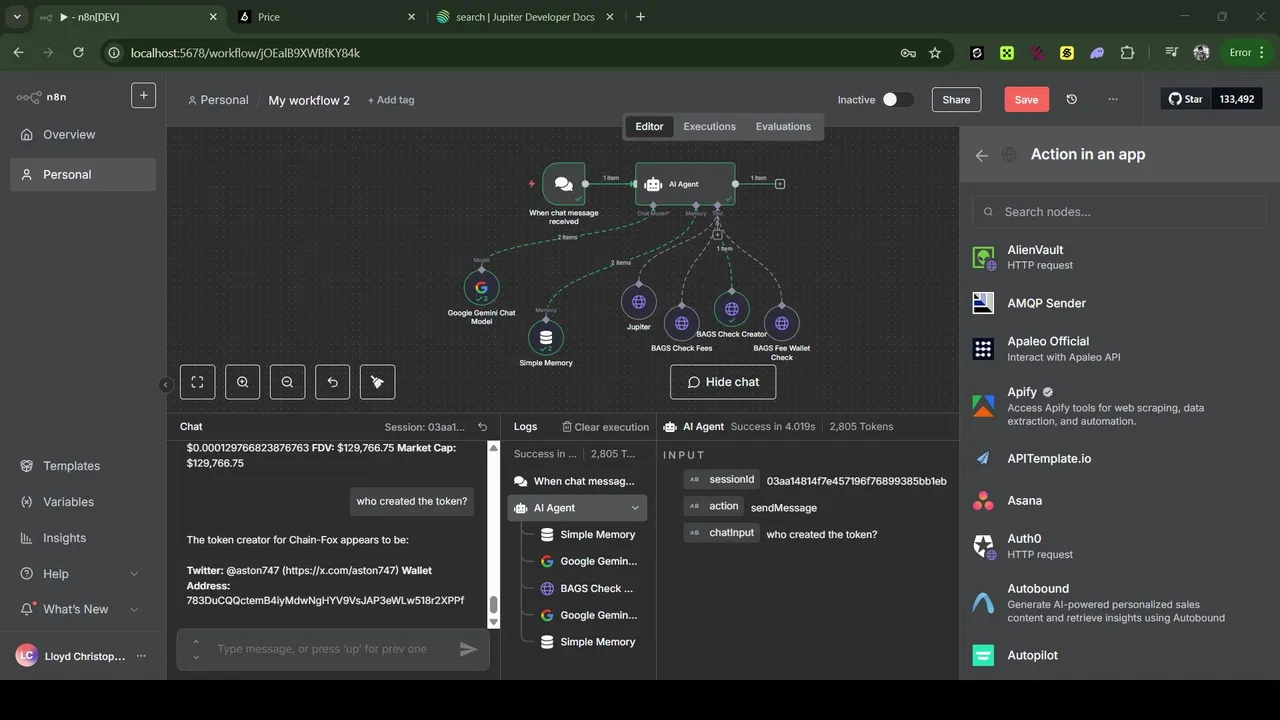The height and width of the screenshot is (720, 1280).
Task: Select the Jupiter tool node
Action: 639,302
